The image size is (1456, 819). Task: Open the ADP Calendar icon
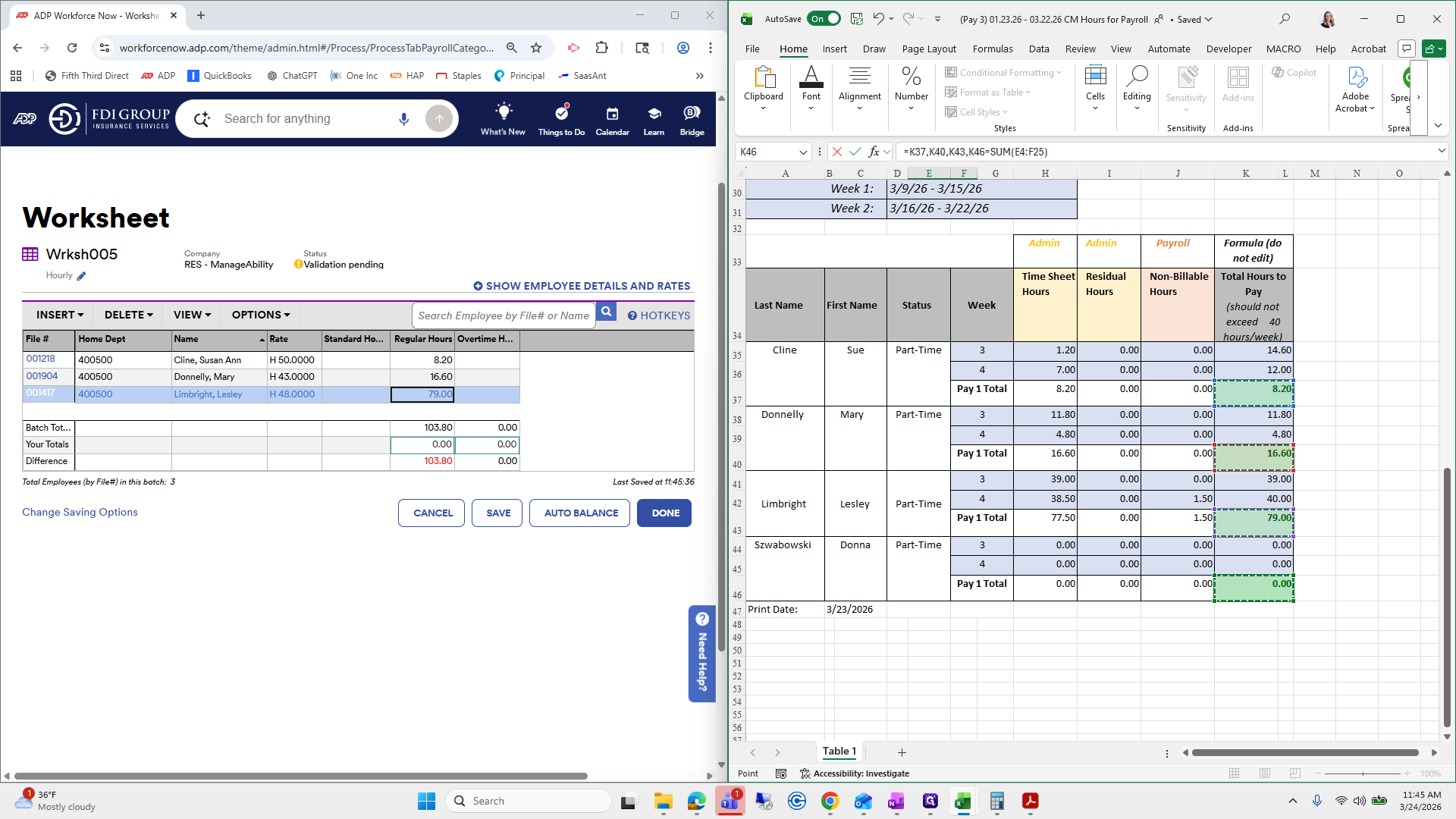[612, 115]
